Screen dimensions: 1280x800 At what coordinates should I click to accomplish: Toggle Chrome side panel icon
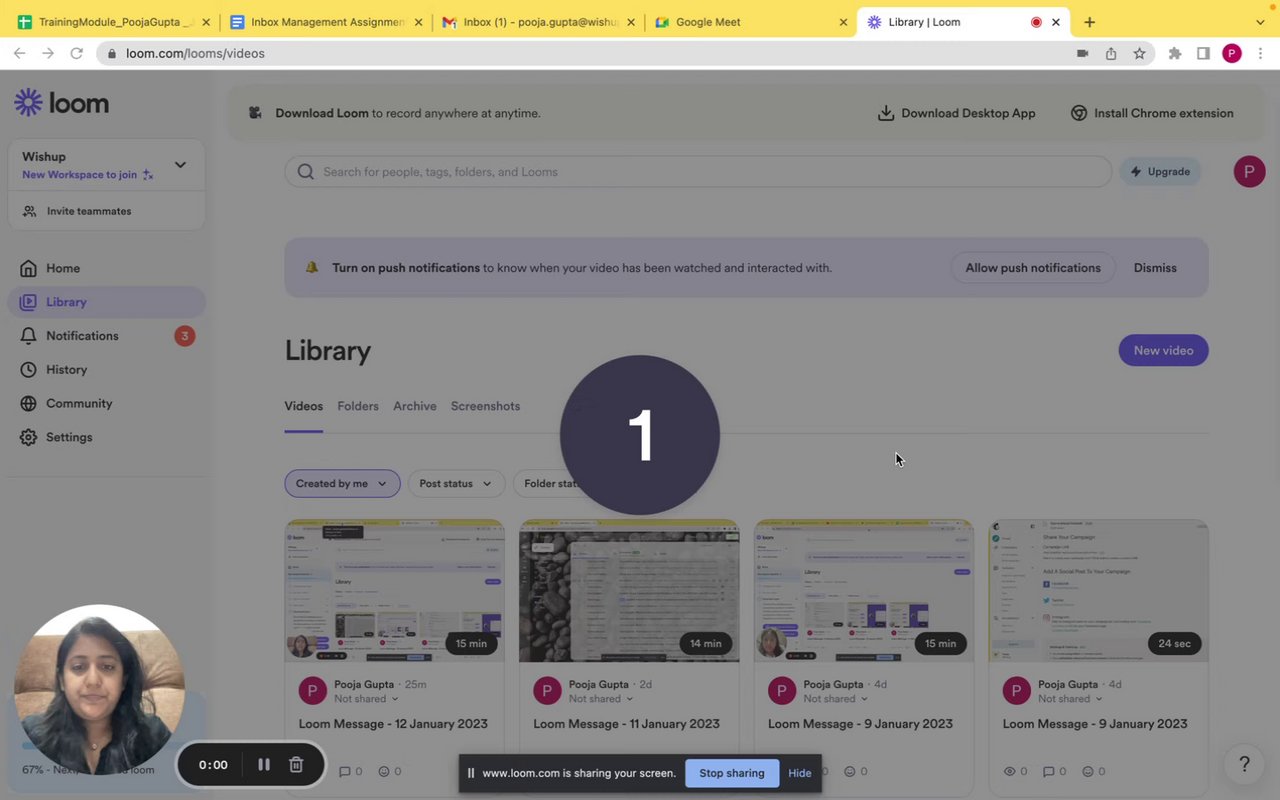click(1203, 53)
